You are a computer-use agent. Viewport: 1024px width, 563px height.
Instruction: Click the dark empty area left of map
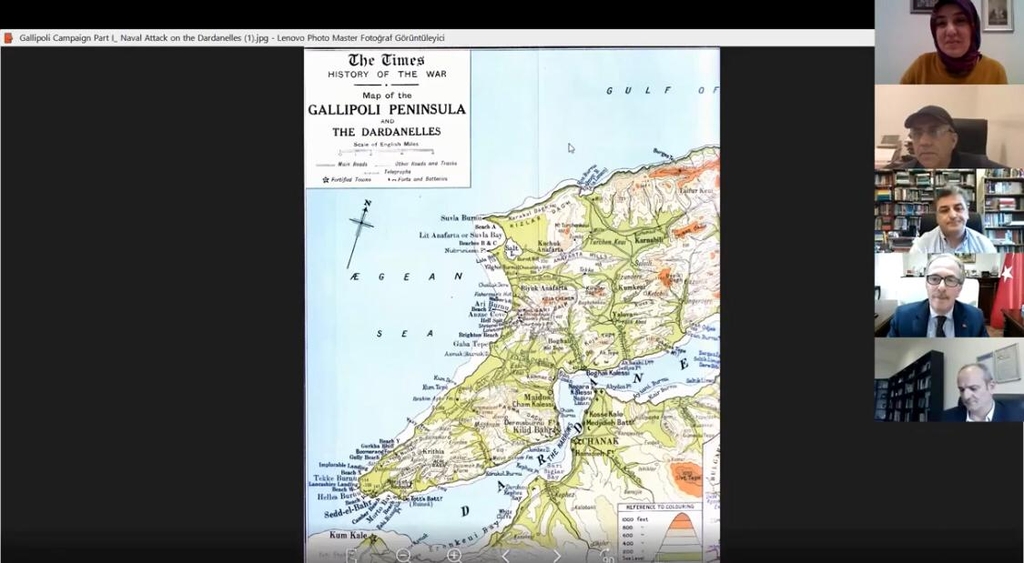[x=150, y=300]
